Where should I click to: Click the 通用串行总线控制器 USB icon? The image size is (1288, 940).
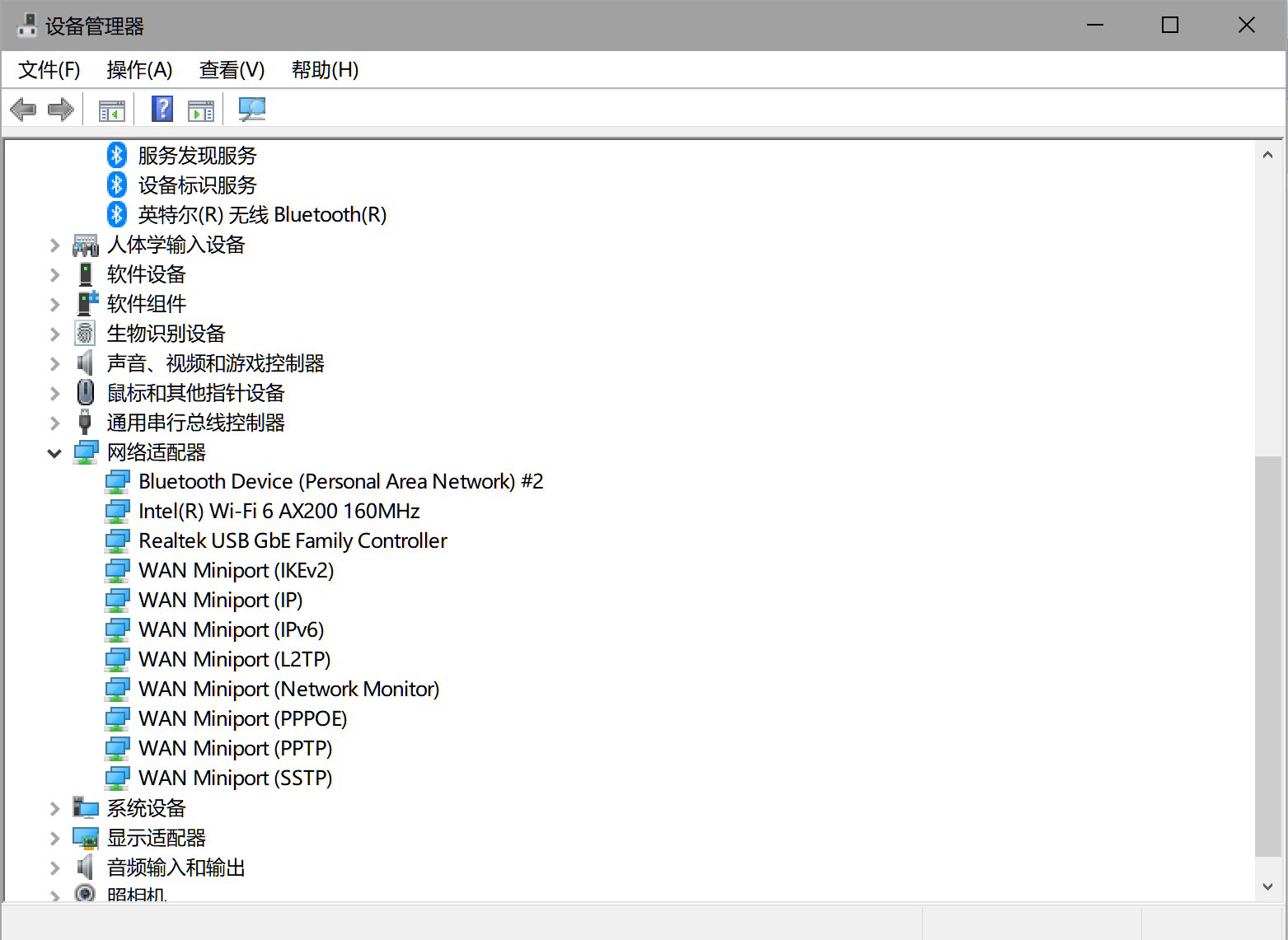pyautogui.click(x=84, y=422)
